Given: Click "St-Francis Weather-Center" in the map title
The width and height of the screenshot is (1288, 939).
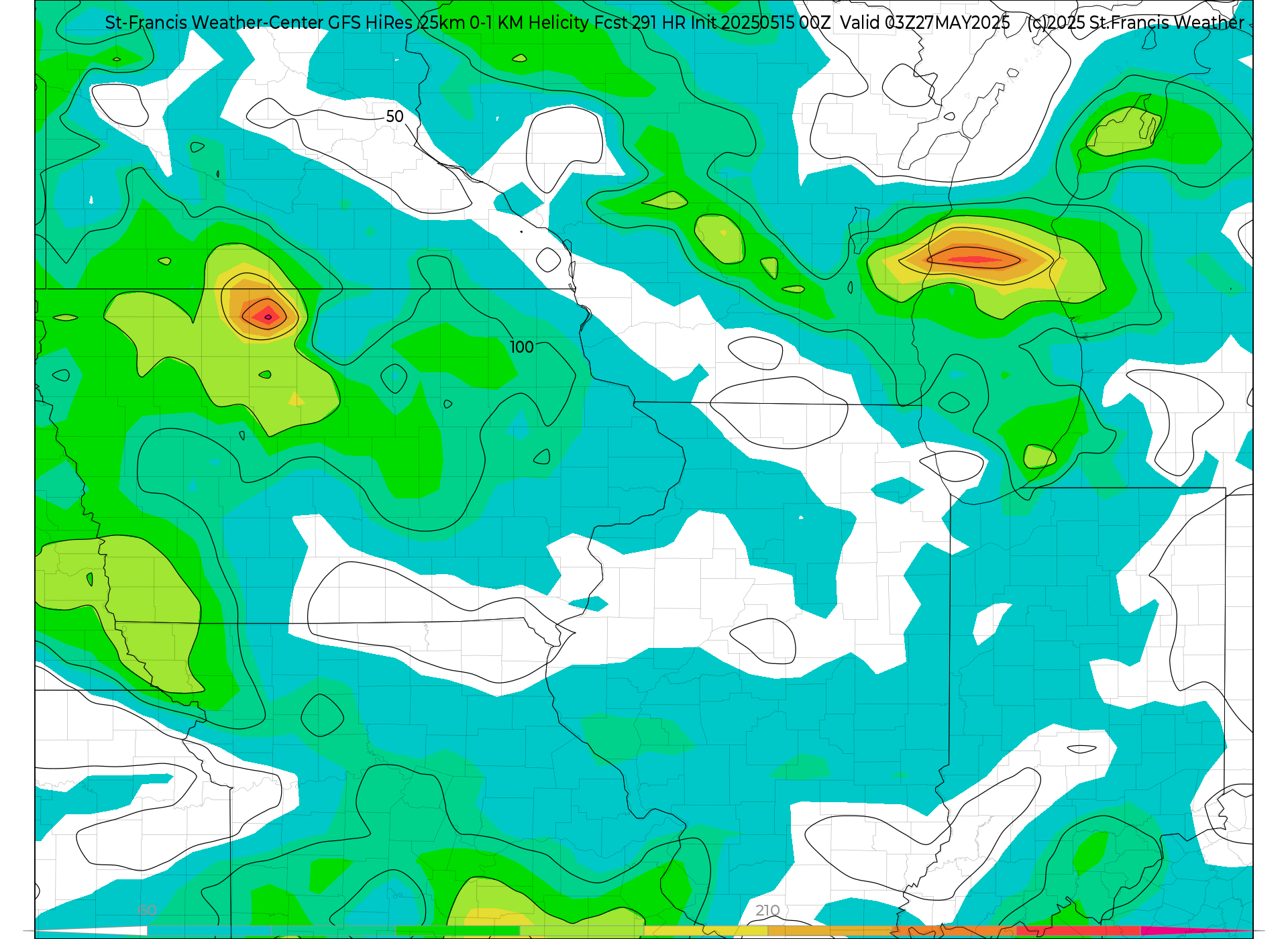Looking at the screenshot, I should point(215,23).
